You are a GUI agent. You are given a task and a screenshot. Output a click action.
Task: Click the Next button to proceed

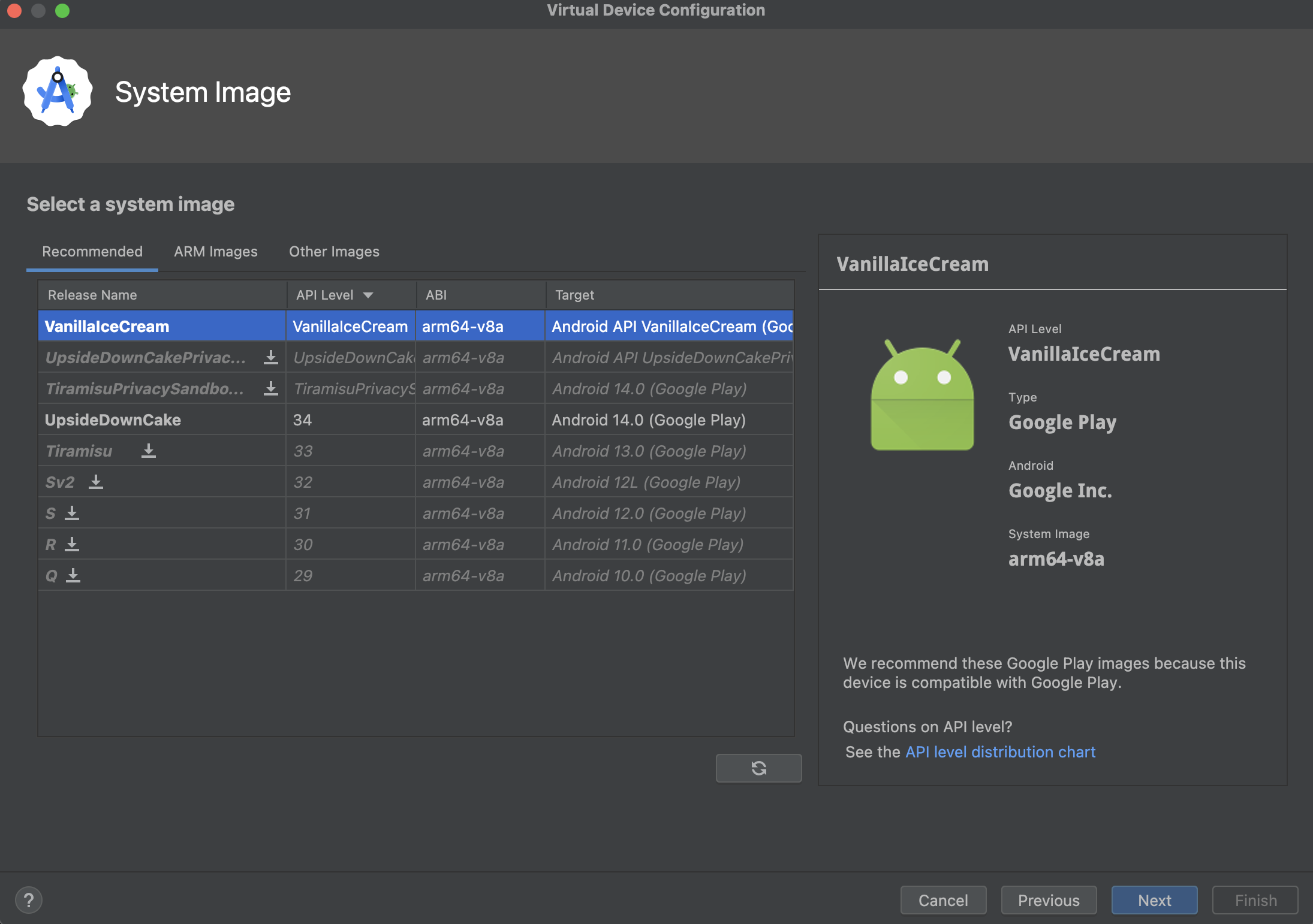(1153, 897)
